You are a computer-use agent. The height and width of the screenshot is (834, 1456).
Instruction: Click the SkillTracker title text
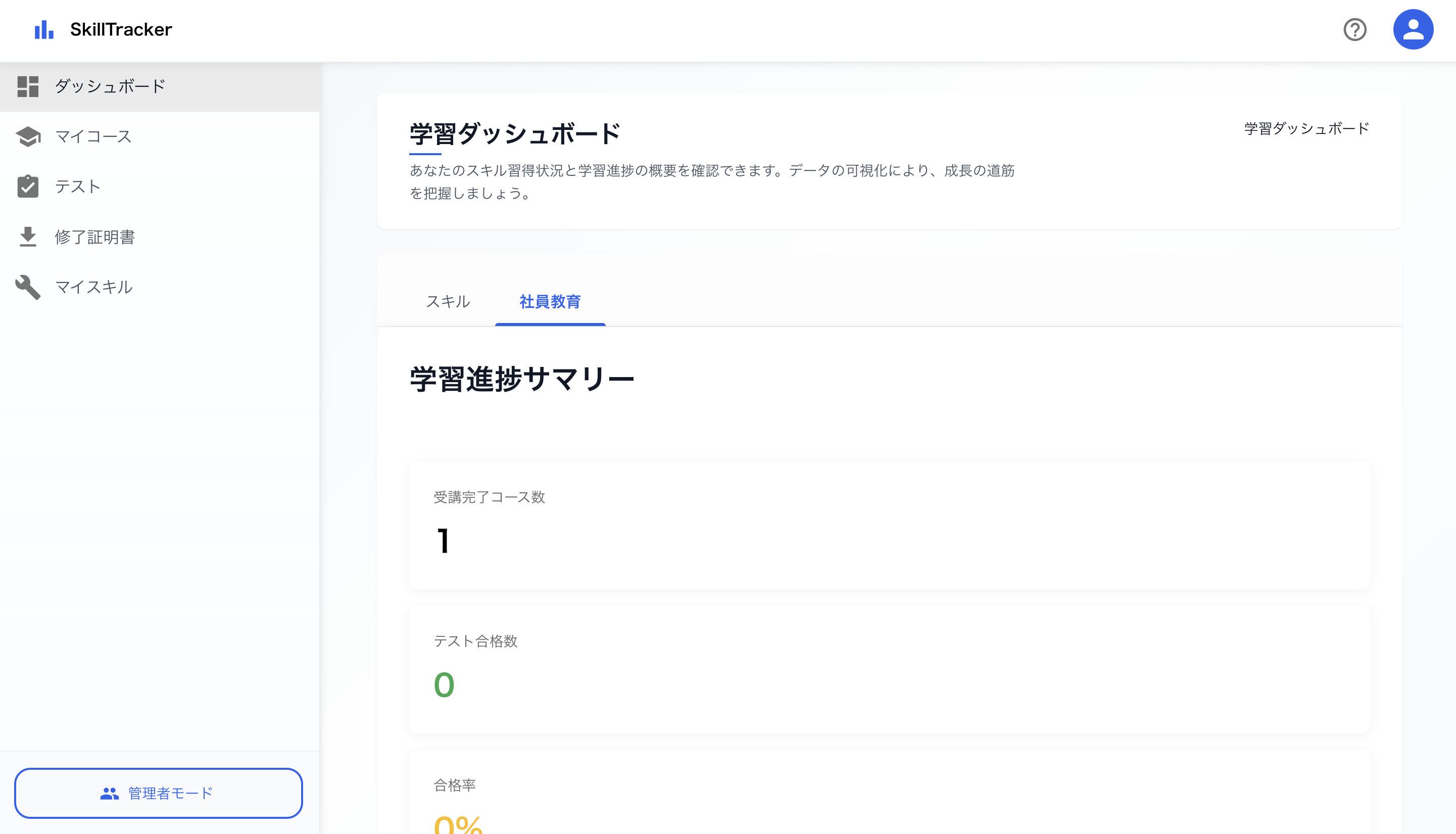[121, 29]
